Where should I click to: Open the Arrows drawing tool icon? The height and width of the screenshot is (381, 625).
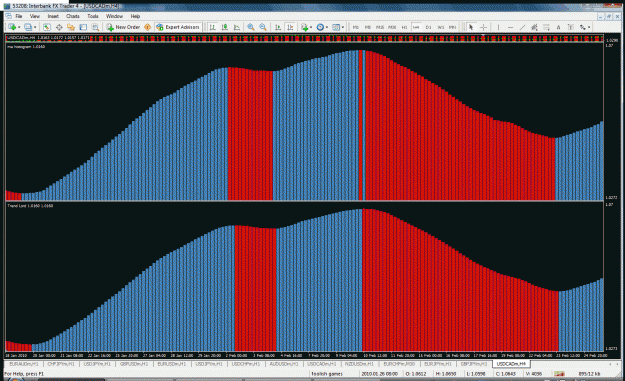(x=583, y=27)
